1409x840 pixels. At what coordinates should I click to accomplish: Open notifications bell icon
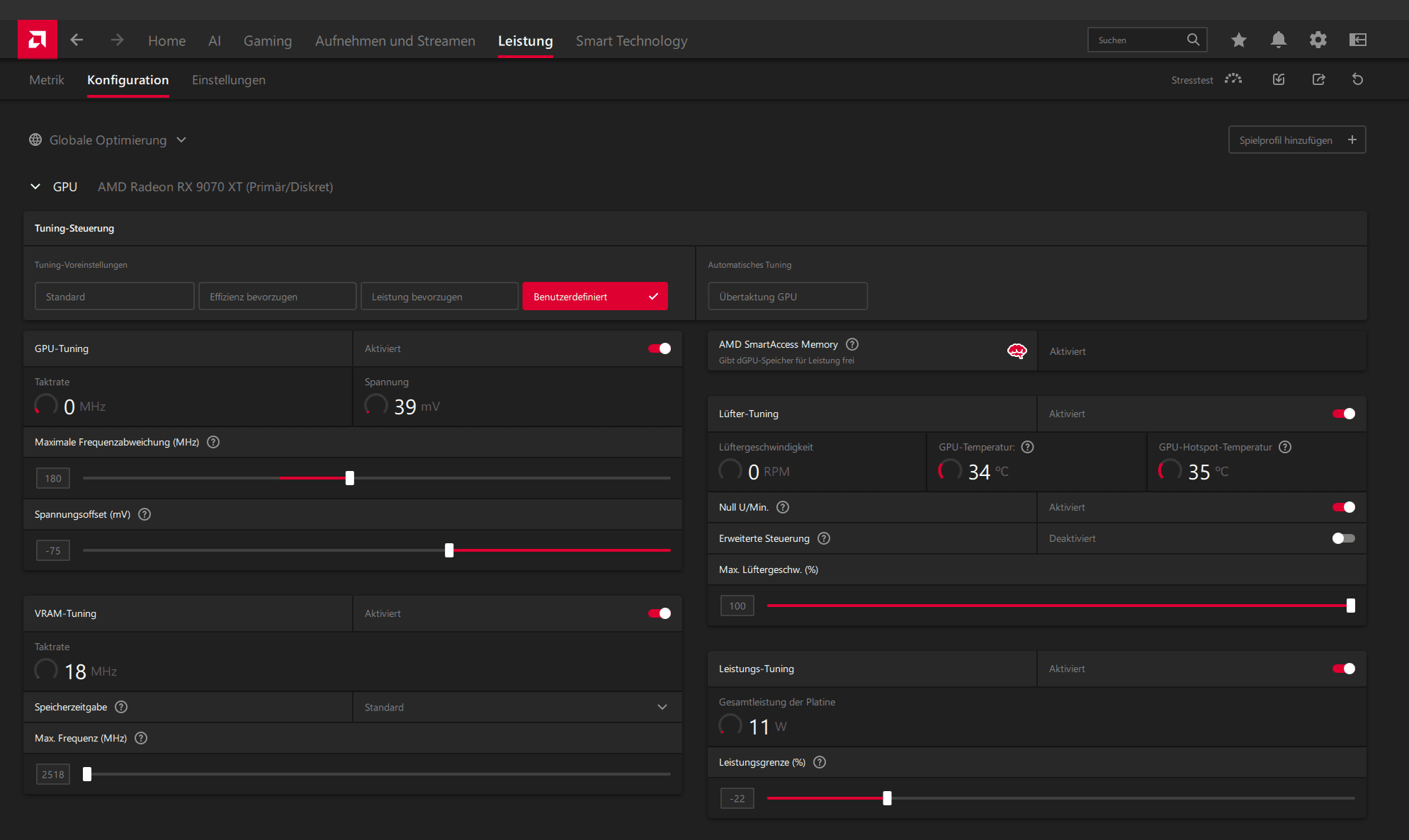pos(1278,40)
